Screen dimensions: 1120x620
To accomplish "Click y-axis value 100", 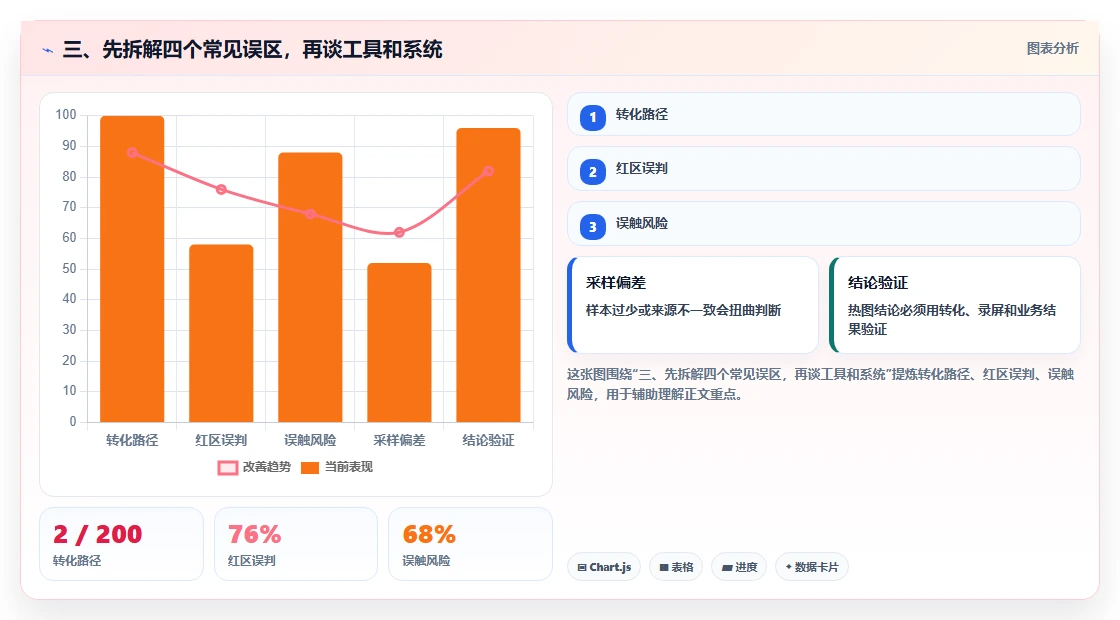I will click(66, 115).
